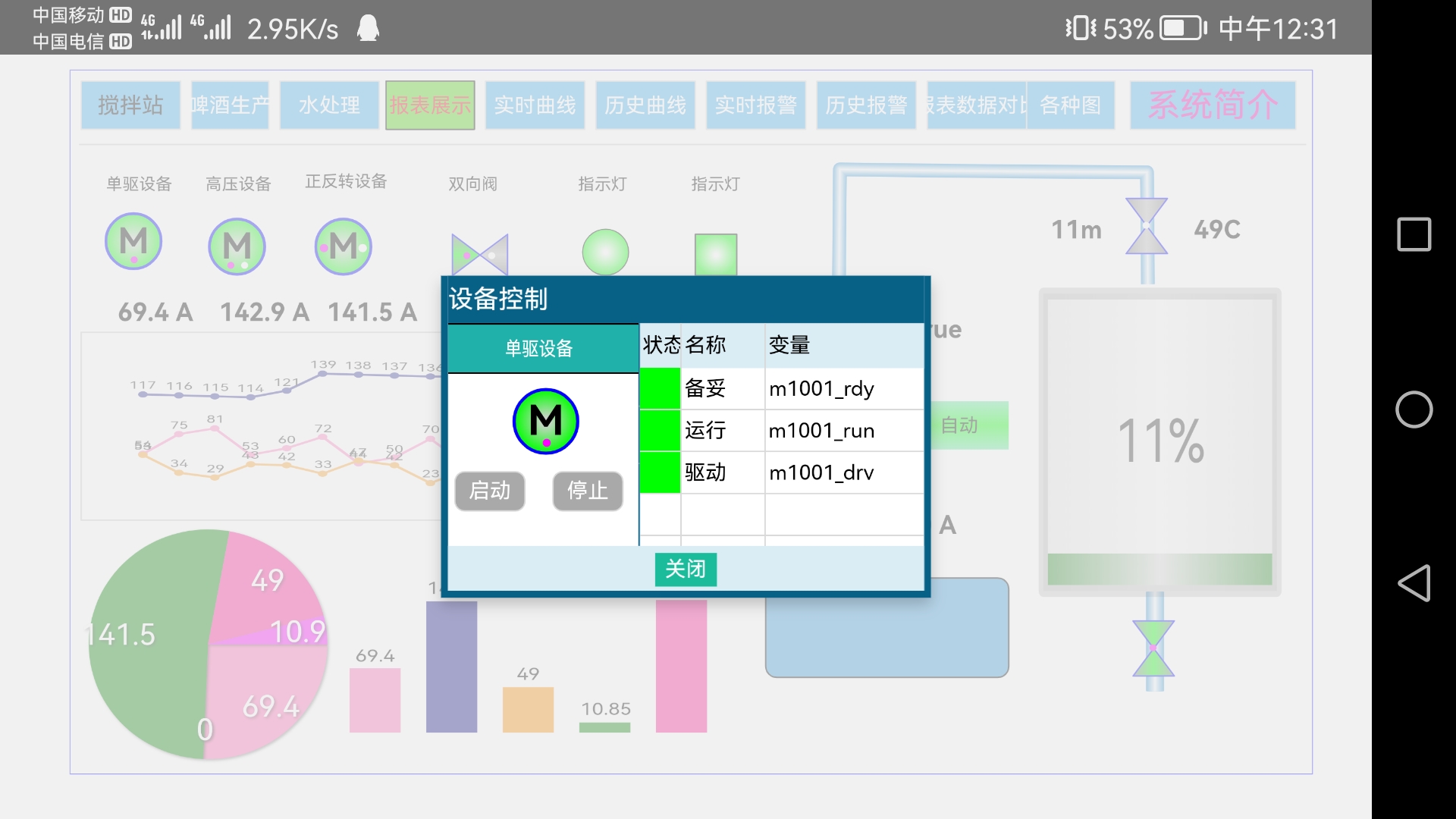This screenshot has height=819, width=1456.
Task: Click the two-way valve icon
Action: pyautogui.click(x=479, y=256)
